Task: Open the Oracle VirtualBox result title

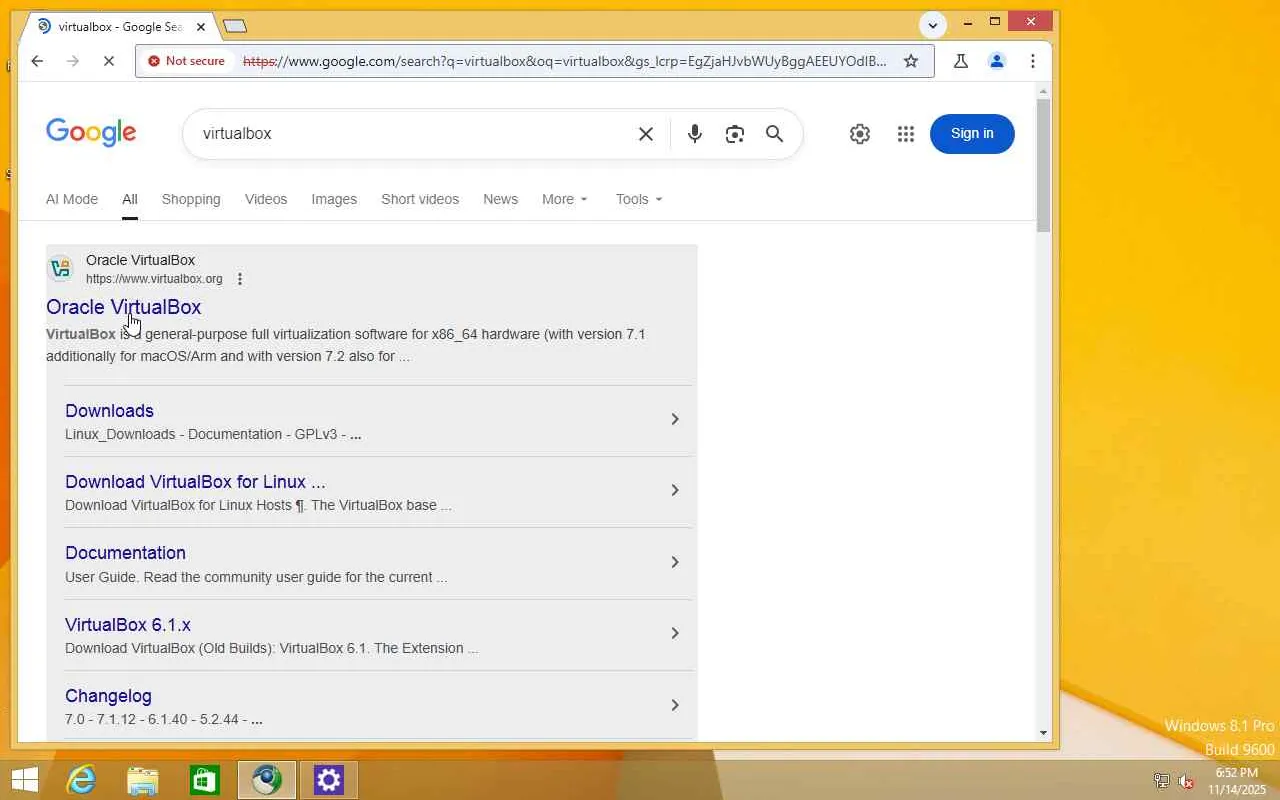Action: (x=124, y=307)
